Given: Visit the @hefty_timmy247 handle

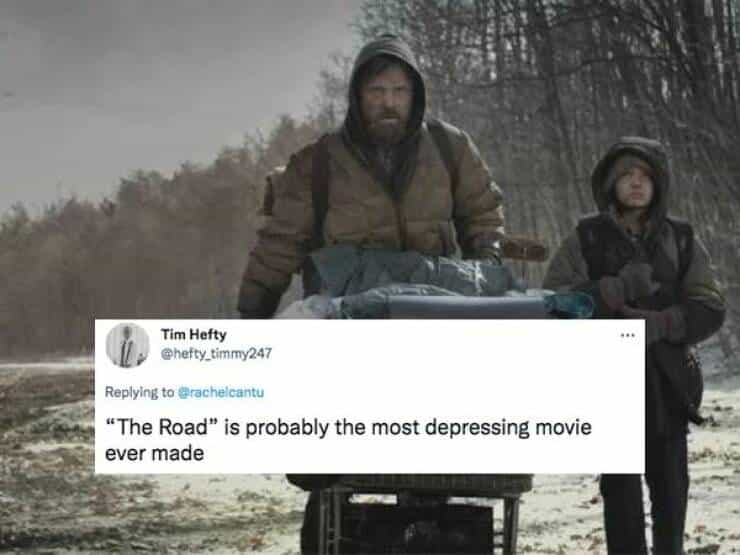Looking at the screenshot, I should click(216, 353).
